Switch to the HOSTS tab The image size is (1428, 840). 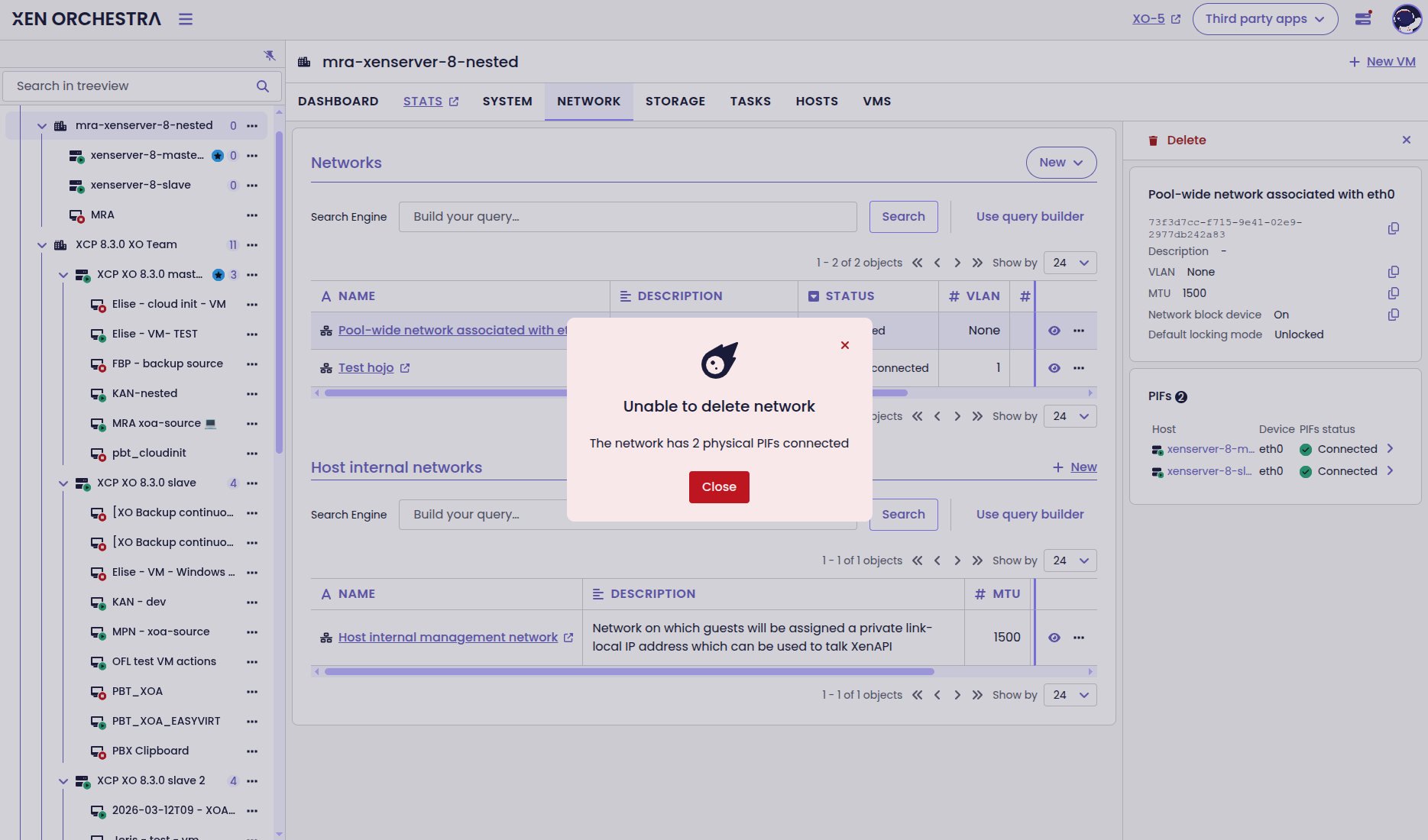coord(816,102)
